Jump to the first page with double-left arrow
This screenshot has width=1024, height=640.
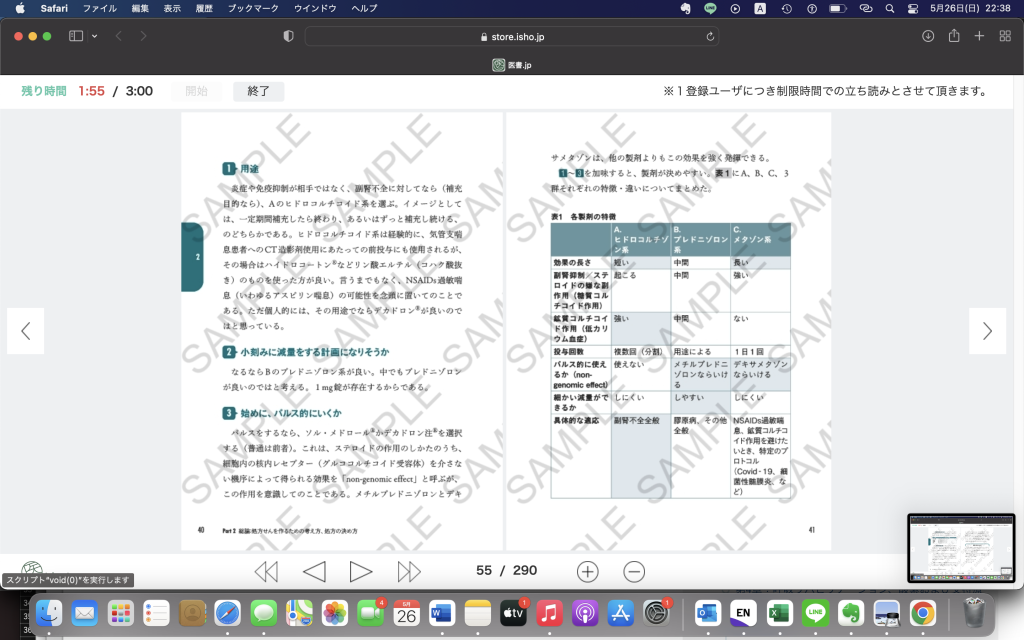point(266,571)
